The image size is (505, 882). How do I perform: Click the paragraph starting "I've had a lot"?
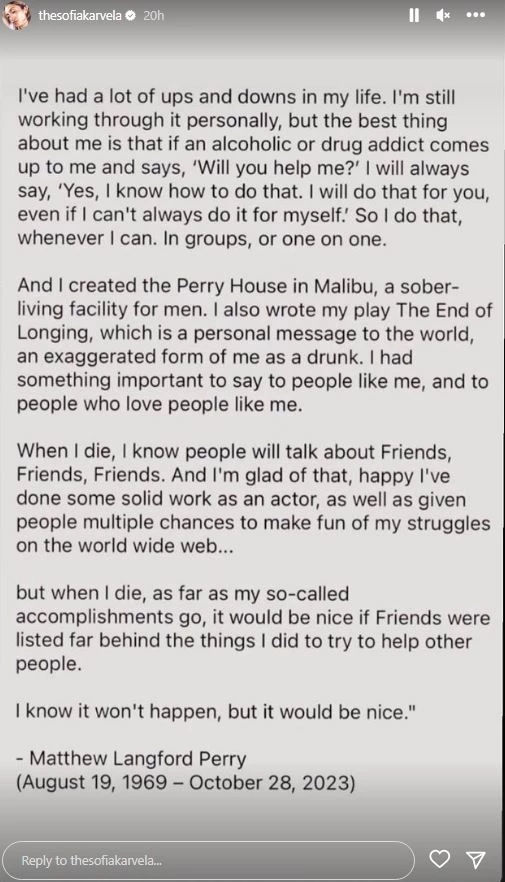pos(253,168)
